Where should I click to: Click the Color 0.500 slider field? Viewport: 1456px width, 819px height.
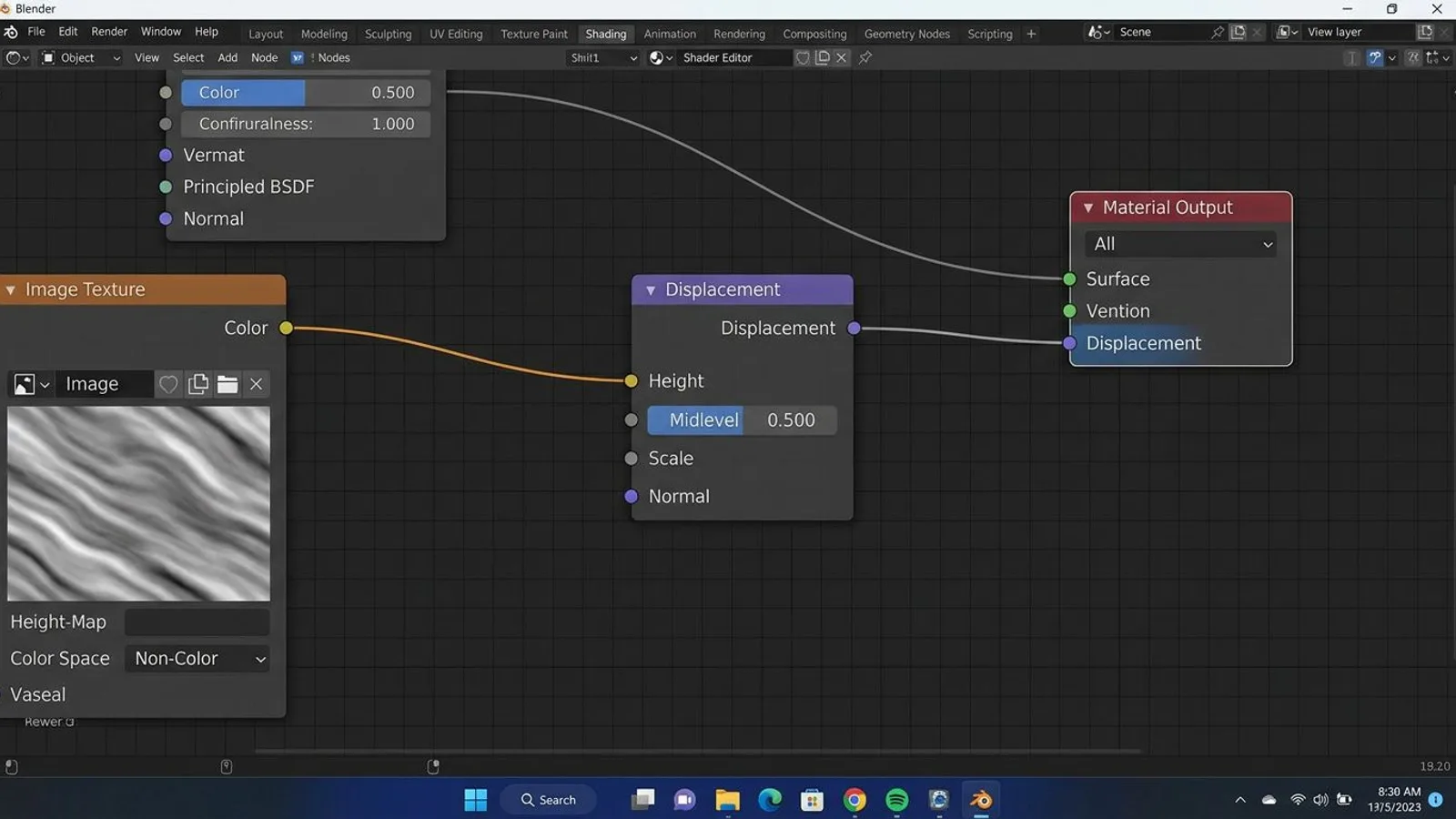pyautogui.click(x=305, y=93)
